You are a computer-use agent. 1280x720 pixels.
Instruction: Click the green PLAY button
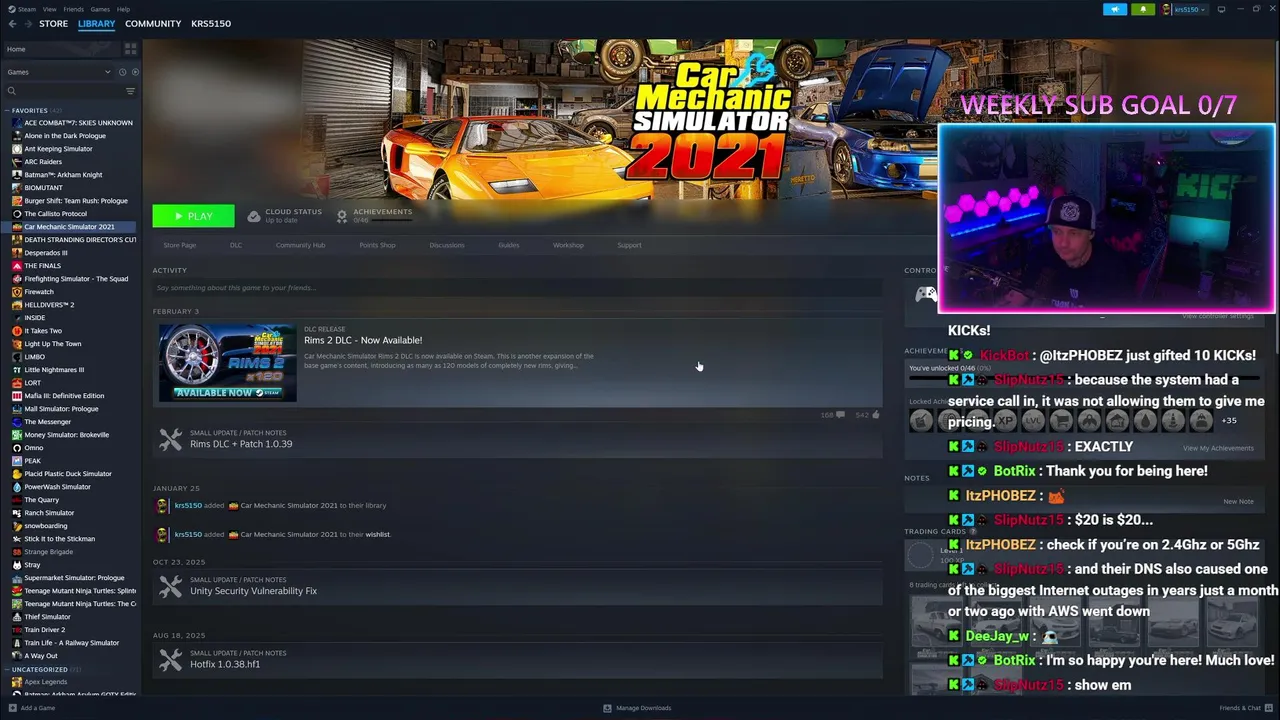pyautogui.click(x=193, y=216)
